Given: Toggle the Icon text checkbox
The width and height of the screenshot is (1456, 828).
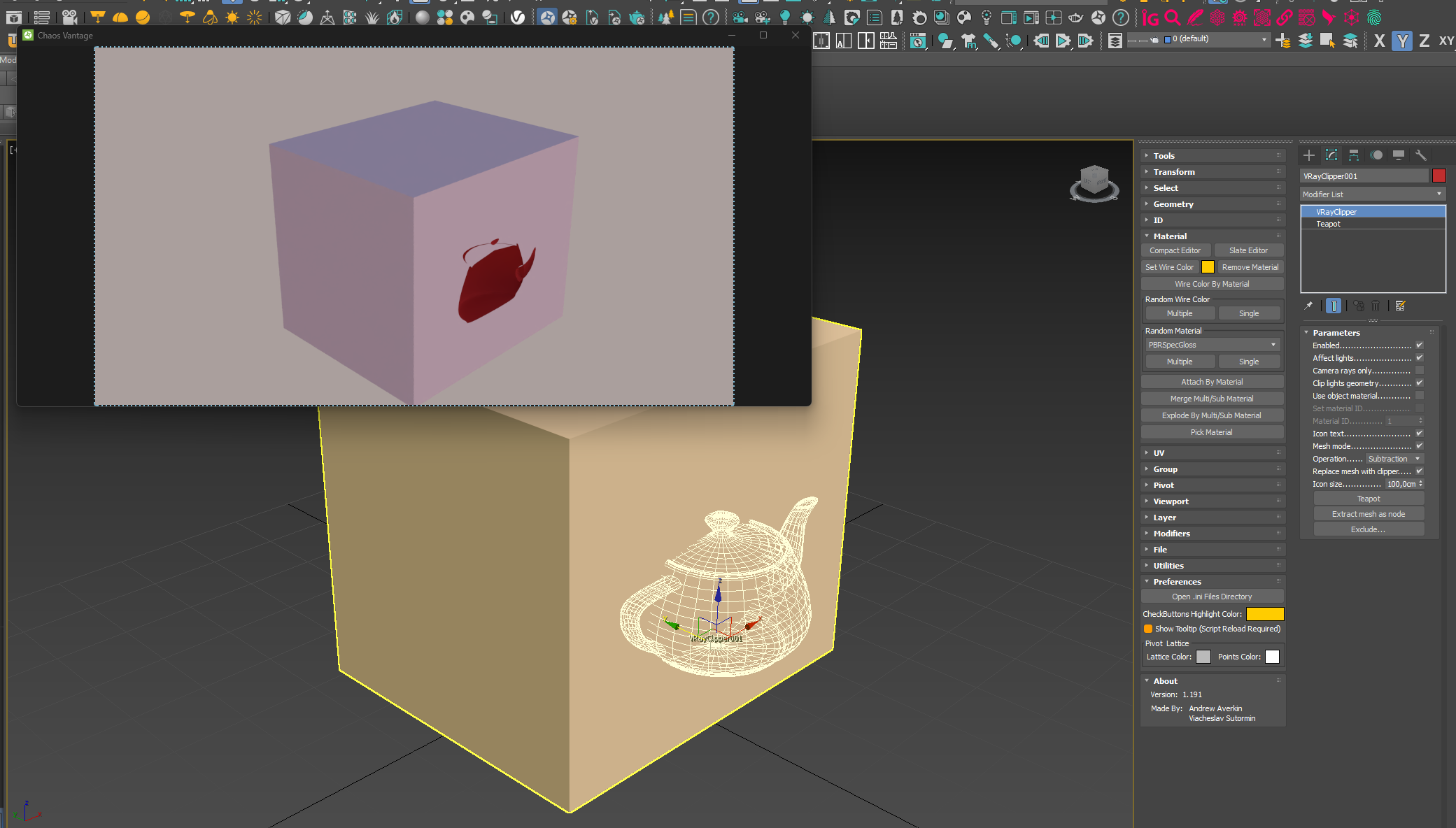Looking at the screenshot, I should [x=1420, y=434].
